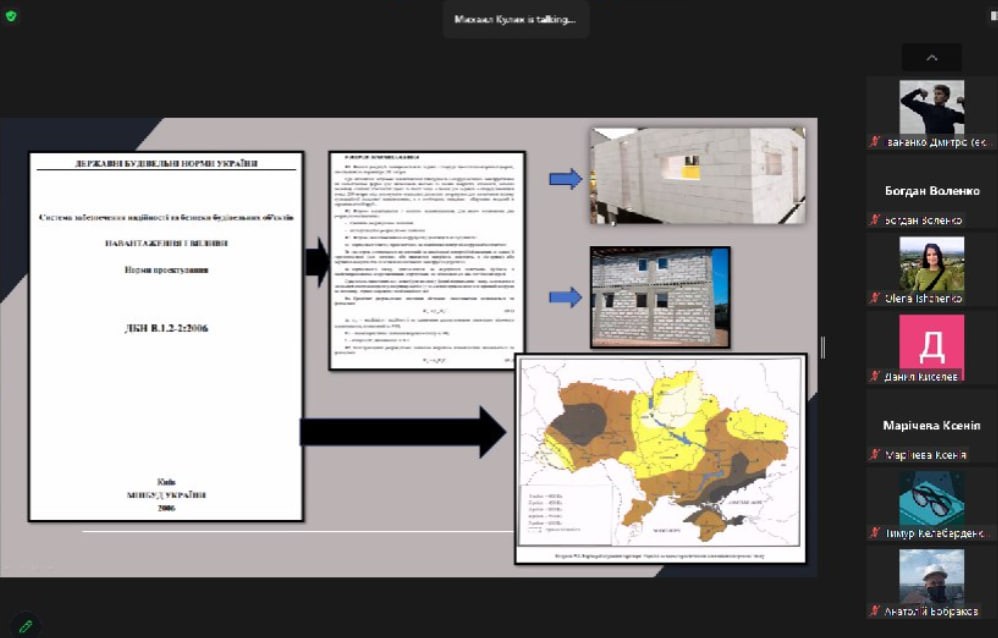Image resolution: width=998 pixels, height=638 pixels.
Task: Select the top participant flexing-arms thumbnail
Action: coord(931,107)
